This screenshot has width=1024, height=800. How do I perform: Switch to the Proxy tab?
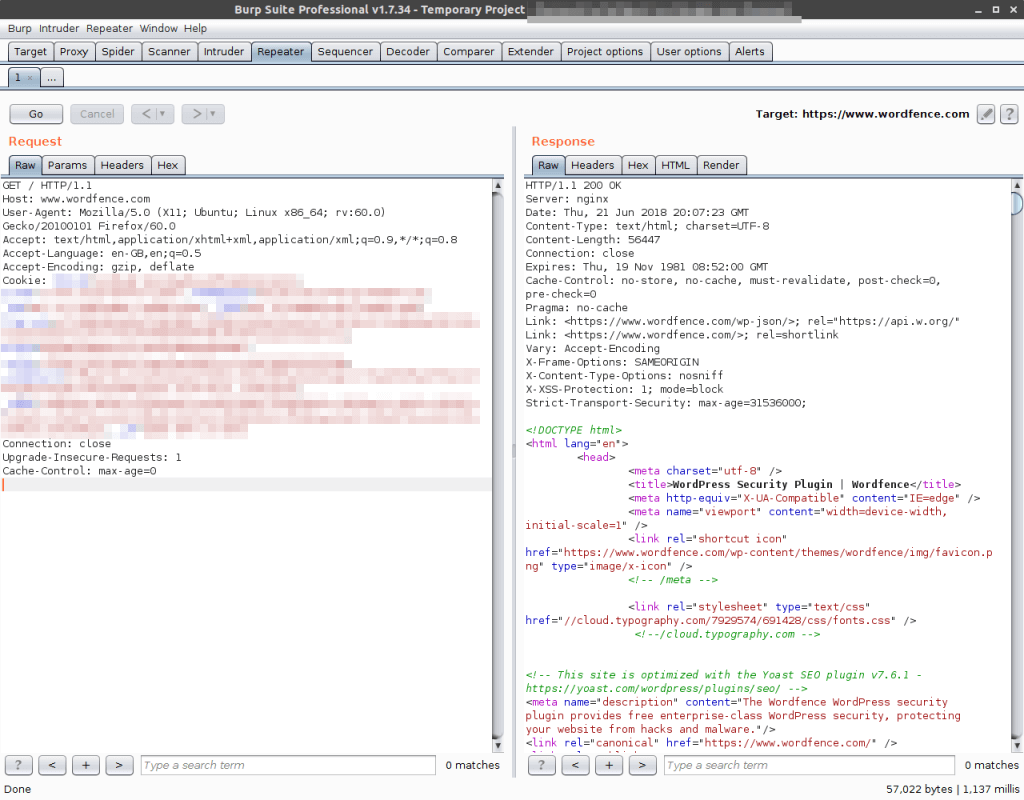74,52
